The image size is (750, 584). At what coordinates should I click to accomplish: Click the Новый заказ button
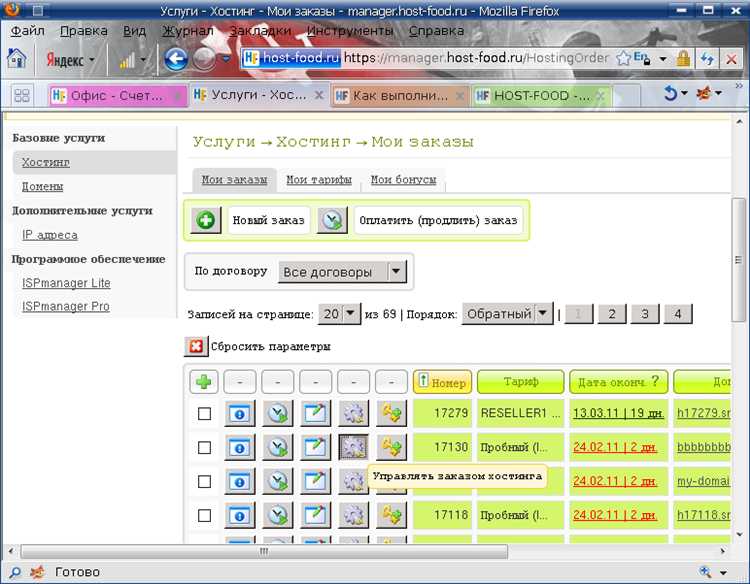[268, 220]
